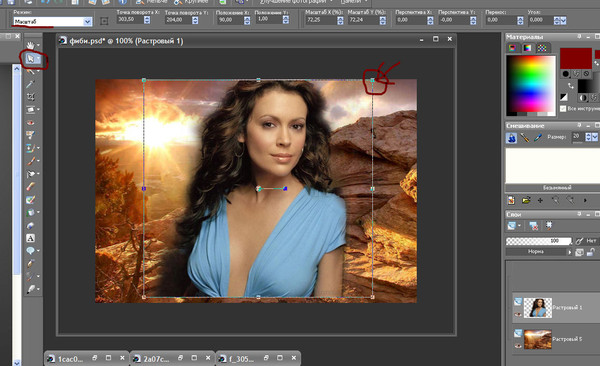The image size is (600, 366).
Task: Select the mixer knife tool icon
Action: (x=525, y=137)
